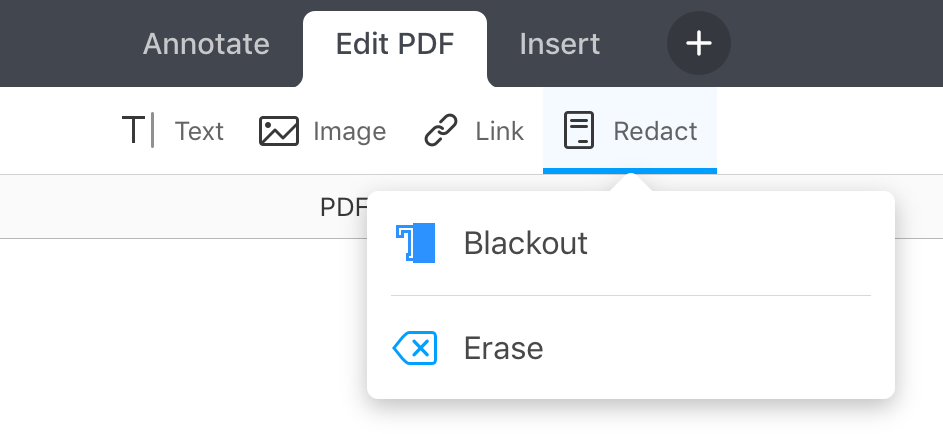This screenshot has height=434, width=943.
Task: Choose Erase from the Redact popup
Action: (x=503, y=348)
